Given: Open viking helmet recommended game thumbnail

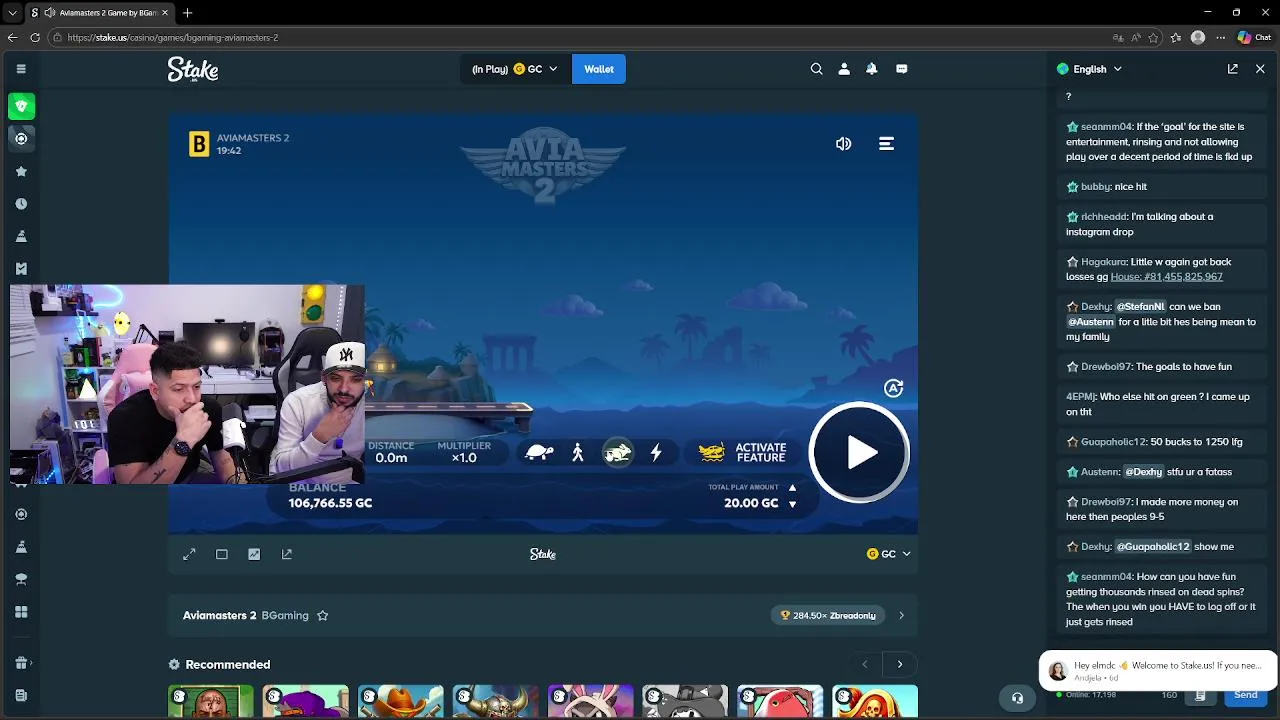Looking at the screenshot, I should (495, 702).
